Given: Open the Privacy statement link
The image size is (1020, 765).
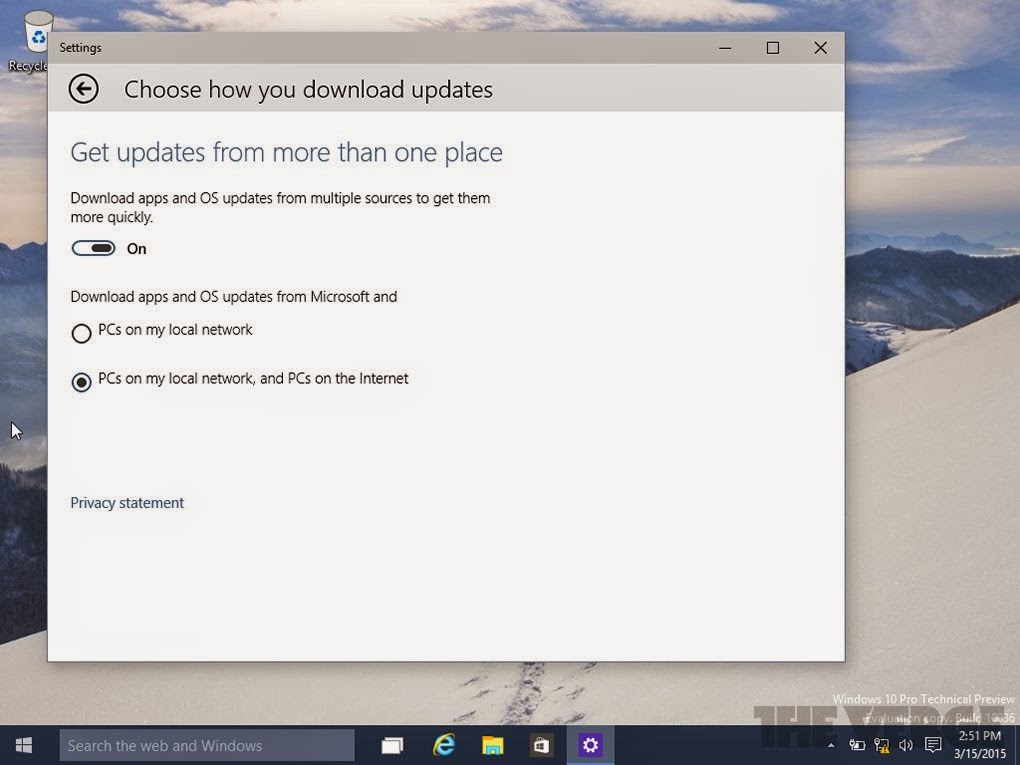Looking at the screenshot, I should [x=127, y=503].
